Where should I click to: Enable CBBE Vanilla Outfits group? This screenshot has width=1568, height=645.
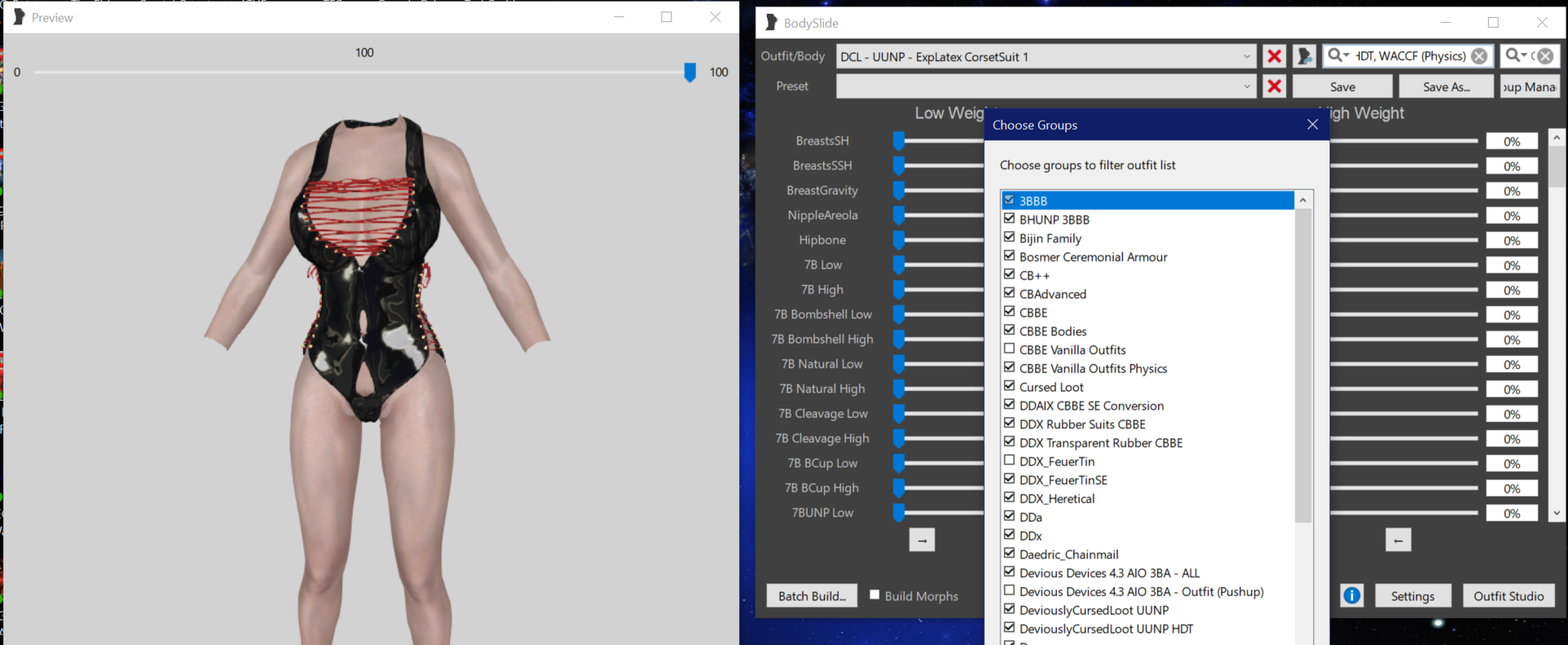[x=1009, y=349]
